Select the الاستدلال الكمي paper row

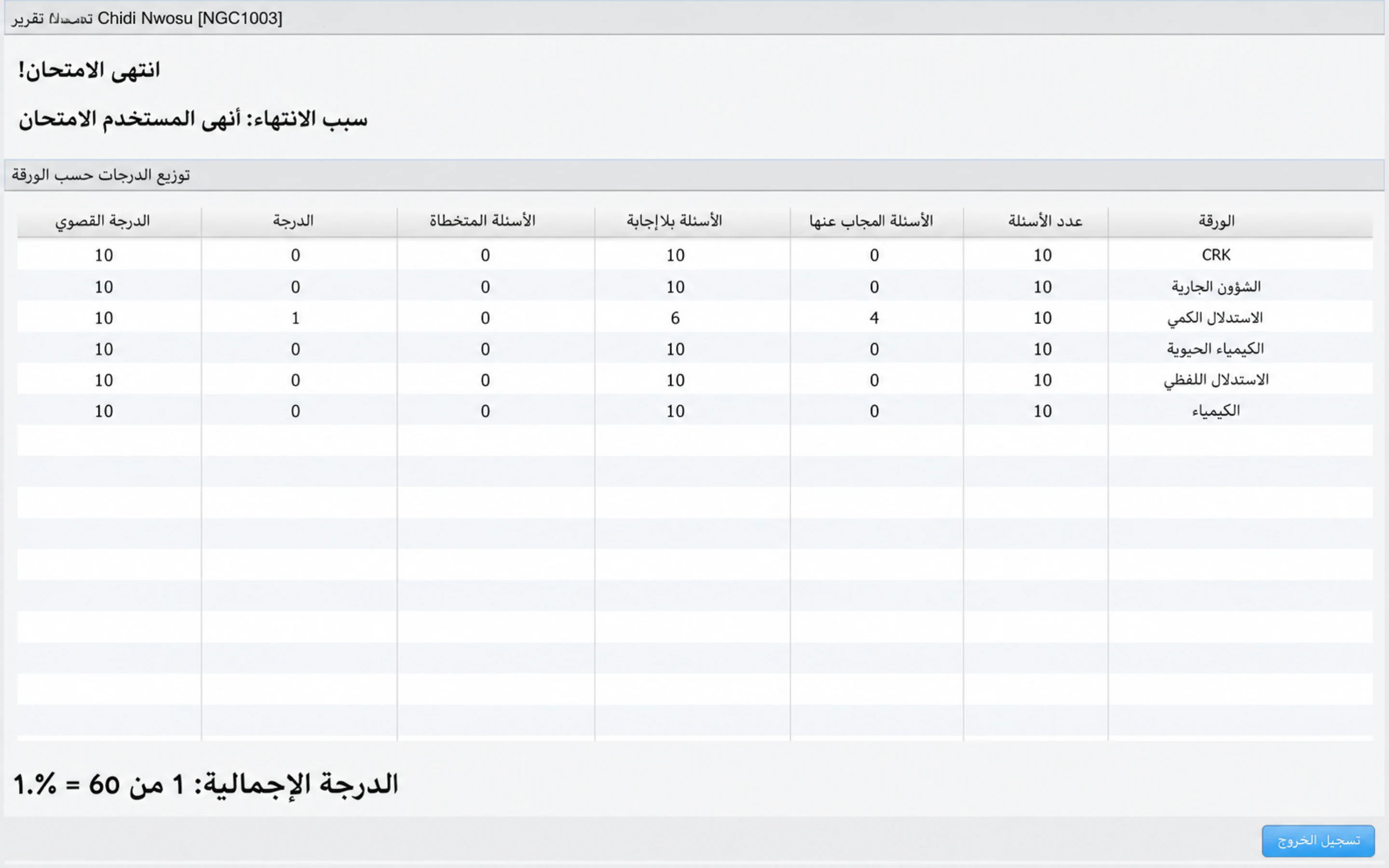694,317
